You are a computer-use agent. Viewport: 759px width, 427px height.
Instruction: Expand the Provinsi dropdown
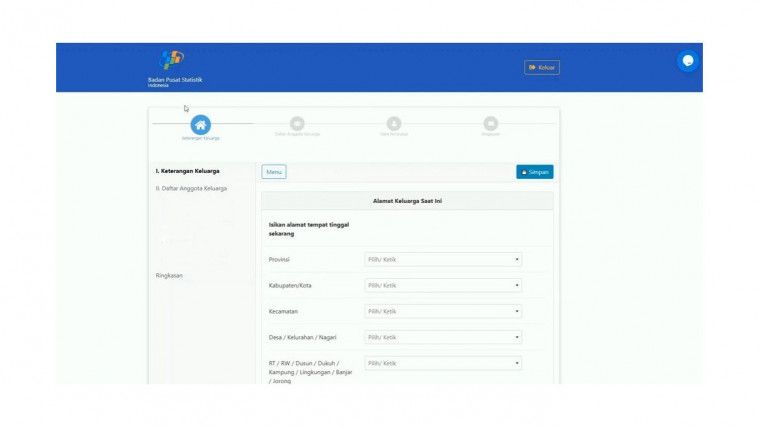pos(443,259)
